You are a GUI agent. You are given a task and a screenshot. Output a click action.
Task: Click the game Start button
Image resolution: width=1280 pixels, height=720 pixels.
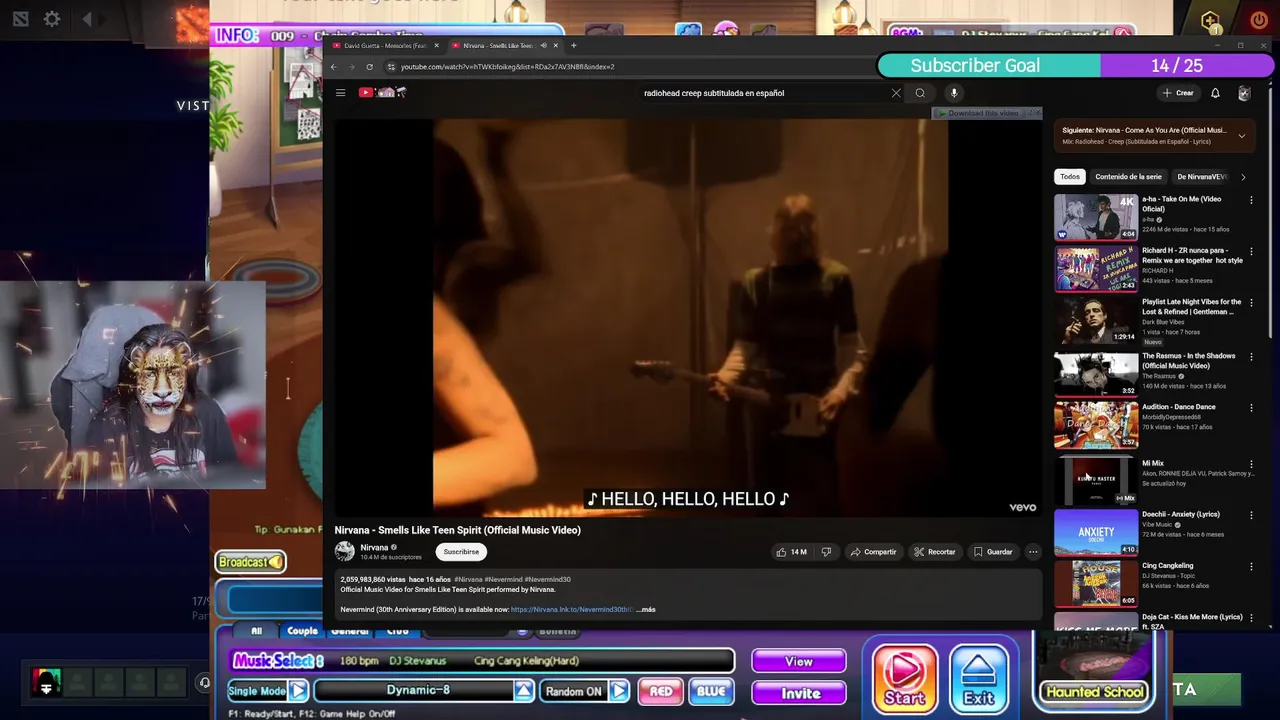(904, 678)
